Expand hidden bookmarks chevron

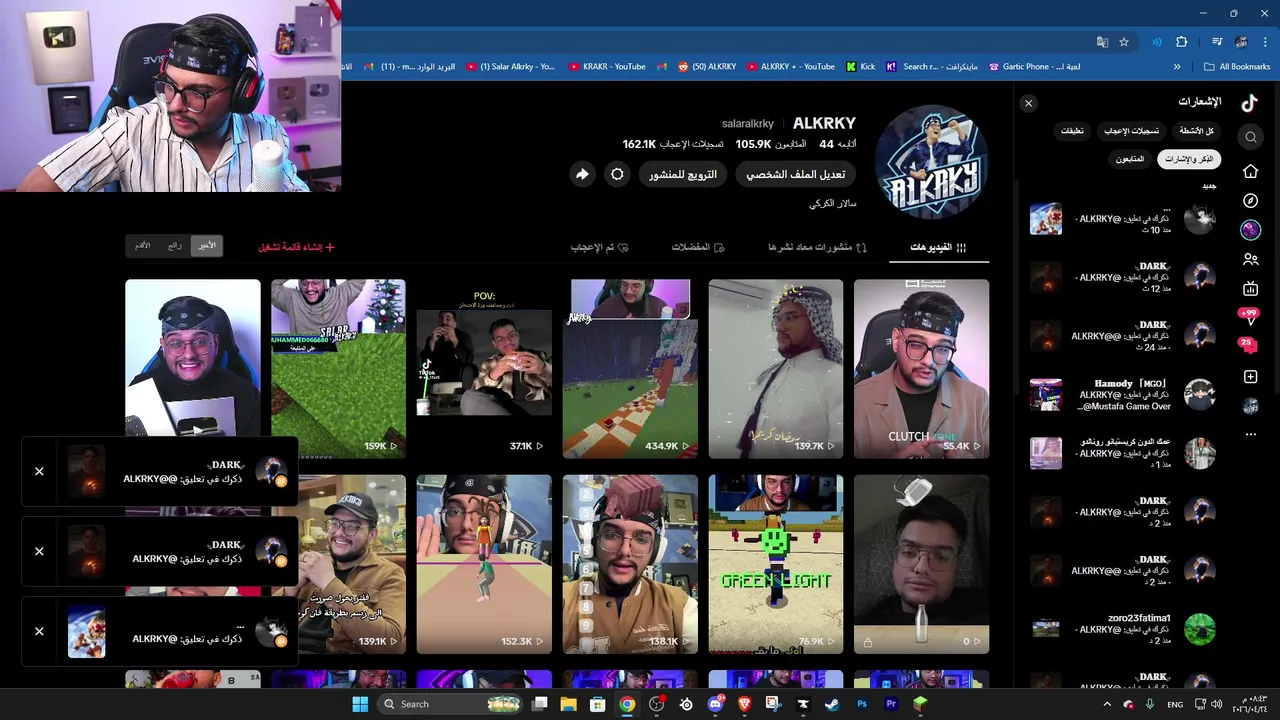point(1177,67)
